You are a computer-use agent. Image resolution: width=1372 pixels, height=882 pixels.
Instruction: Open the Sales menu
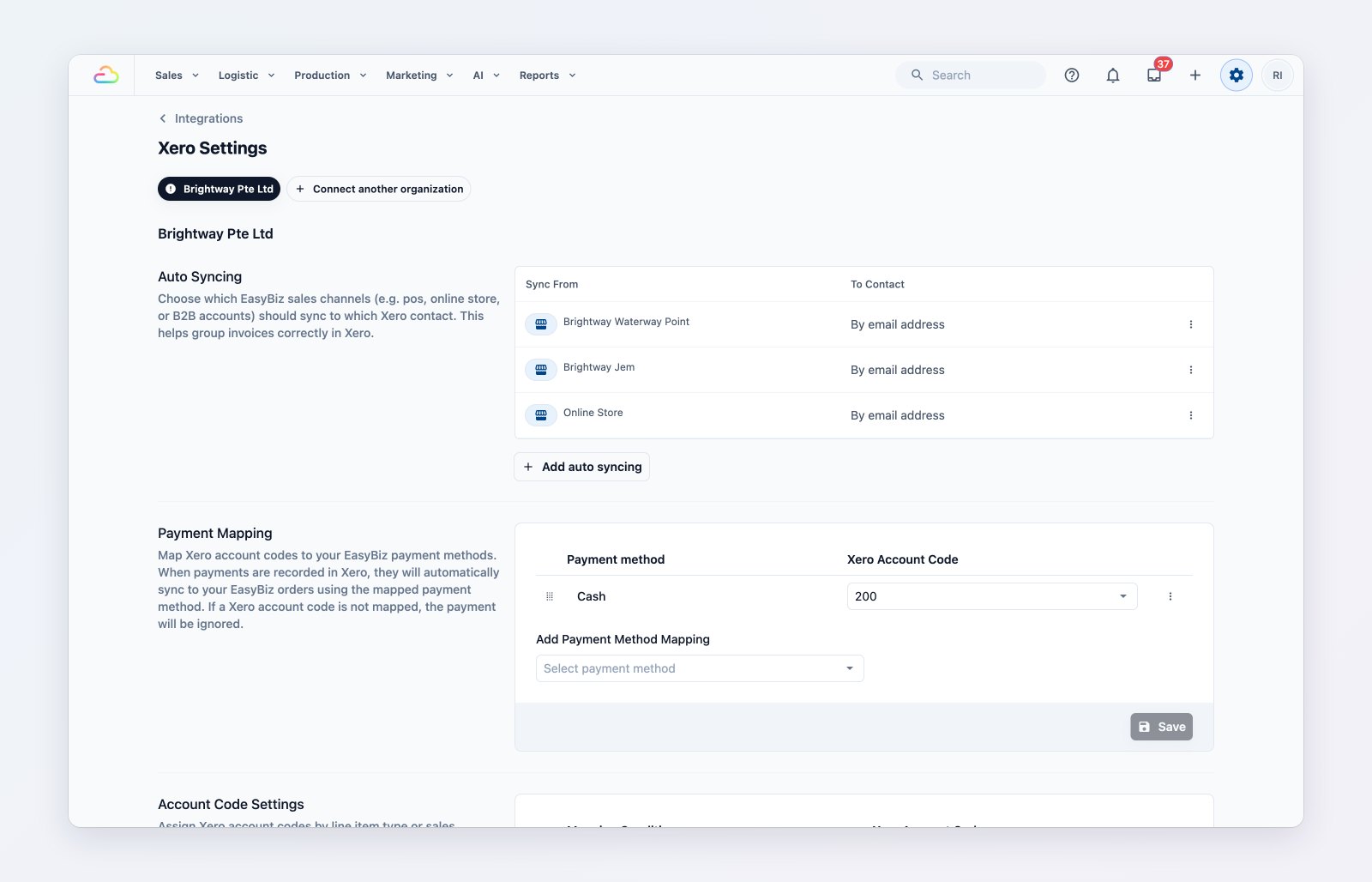(x=177, y=76)
